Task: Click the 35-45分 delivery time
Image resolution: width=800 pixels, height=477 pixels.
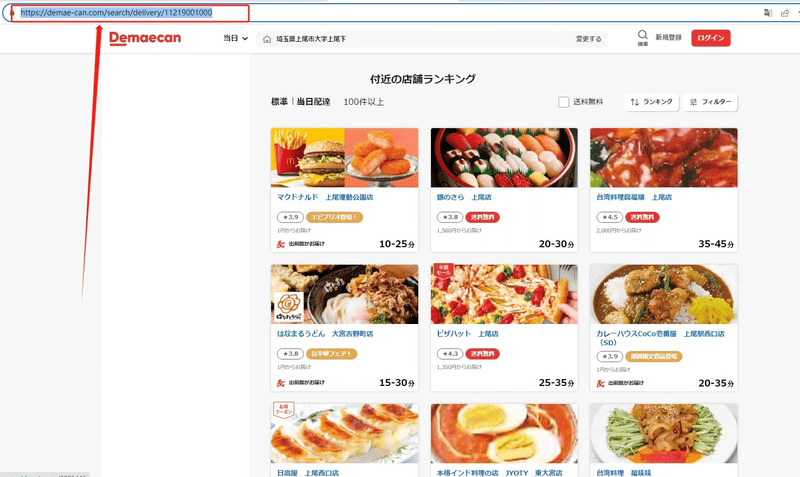Action: 716,244
